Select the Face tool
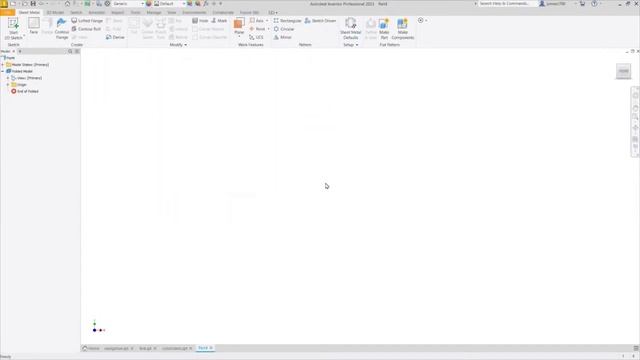Screen dimensions: 640x360 point(33,26)
